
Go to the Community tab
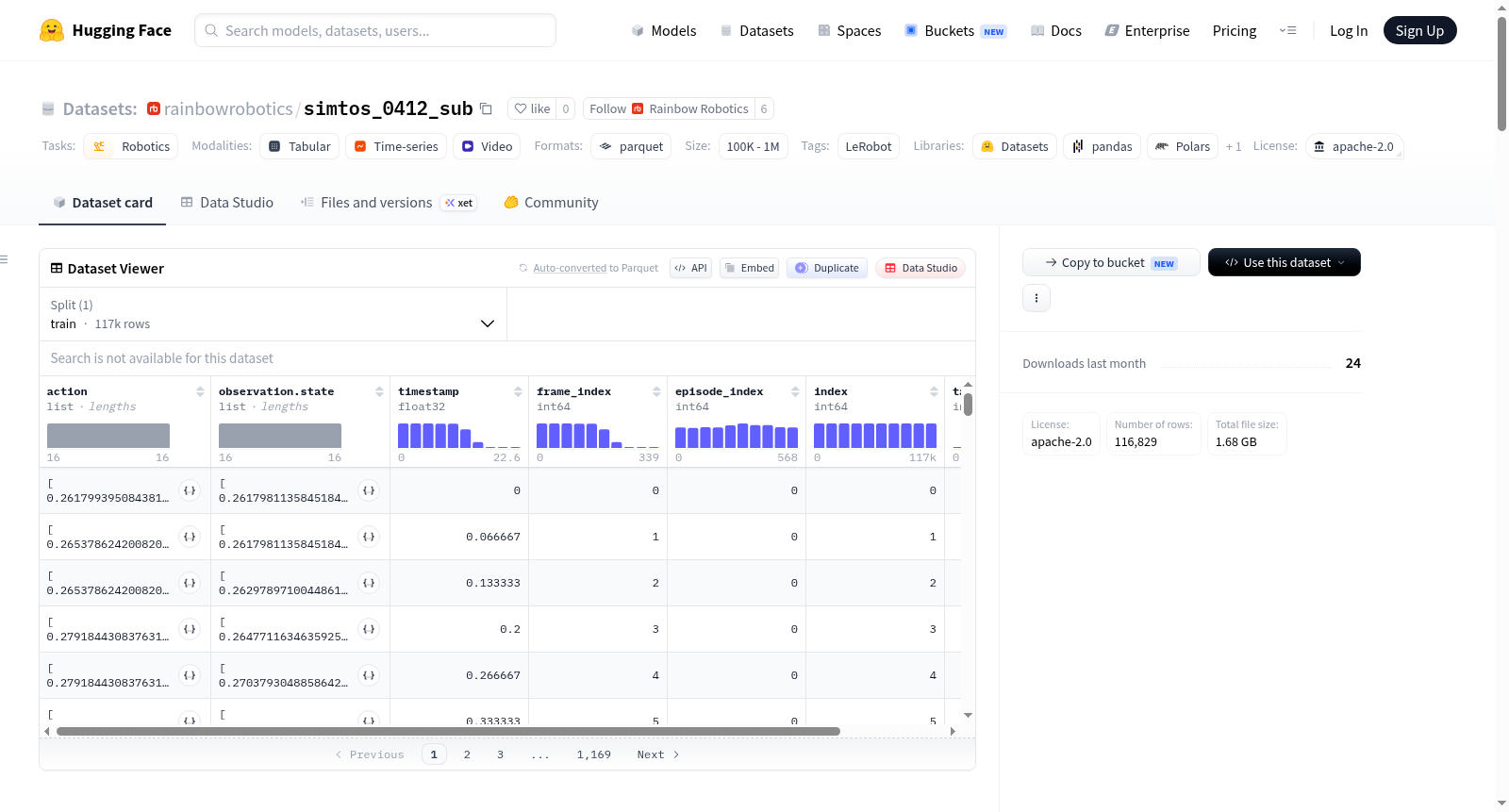(x=552, y=203)
